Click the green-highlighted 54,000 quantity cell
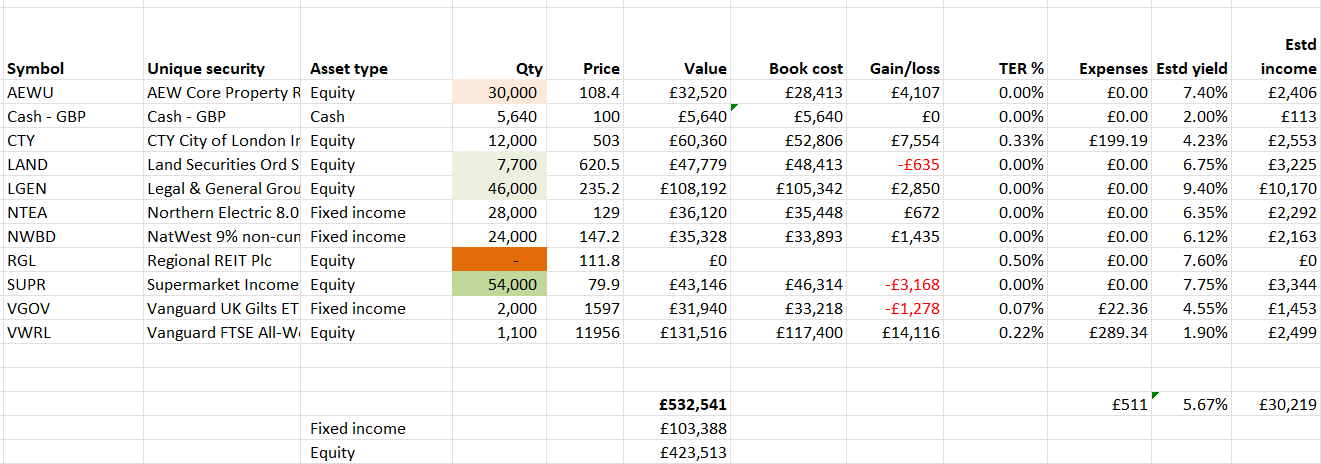Screen dimensions: 1321x464 499,284
